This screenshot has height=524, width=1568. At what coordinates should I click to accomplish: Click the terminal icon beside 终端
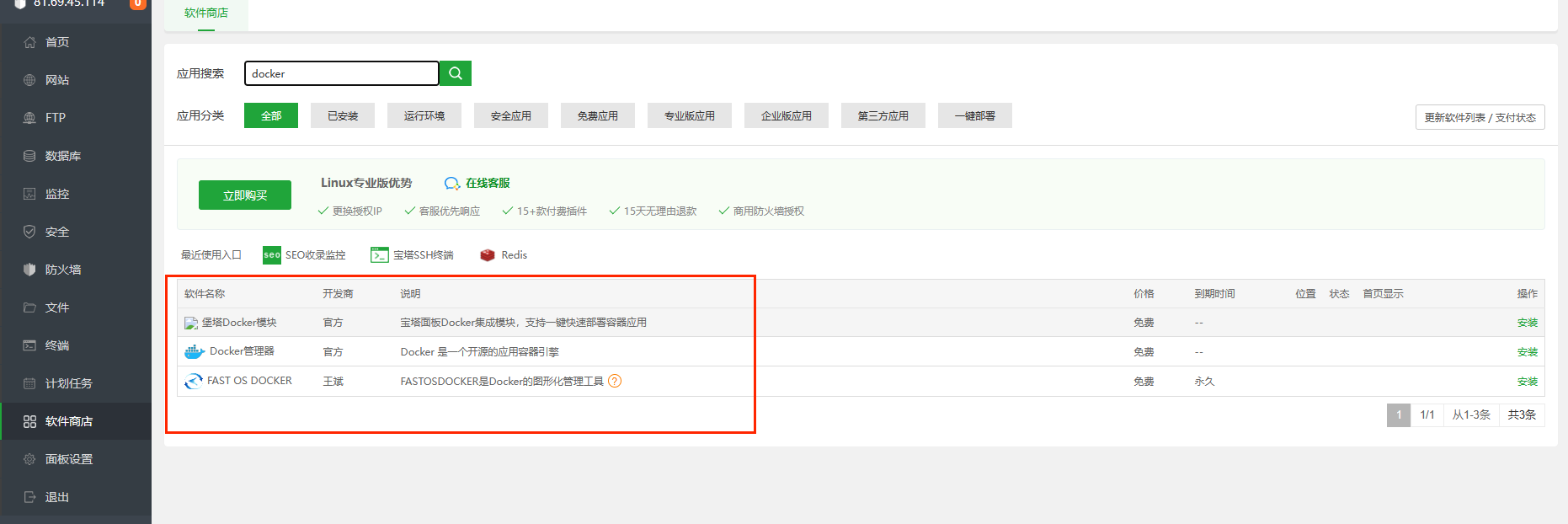click(x=29, y=345)
